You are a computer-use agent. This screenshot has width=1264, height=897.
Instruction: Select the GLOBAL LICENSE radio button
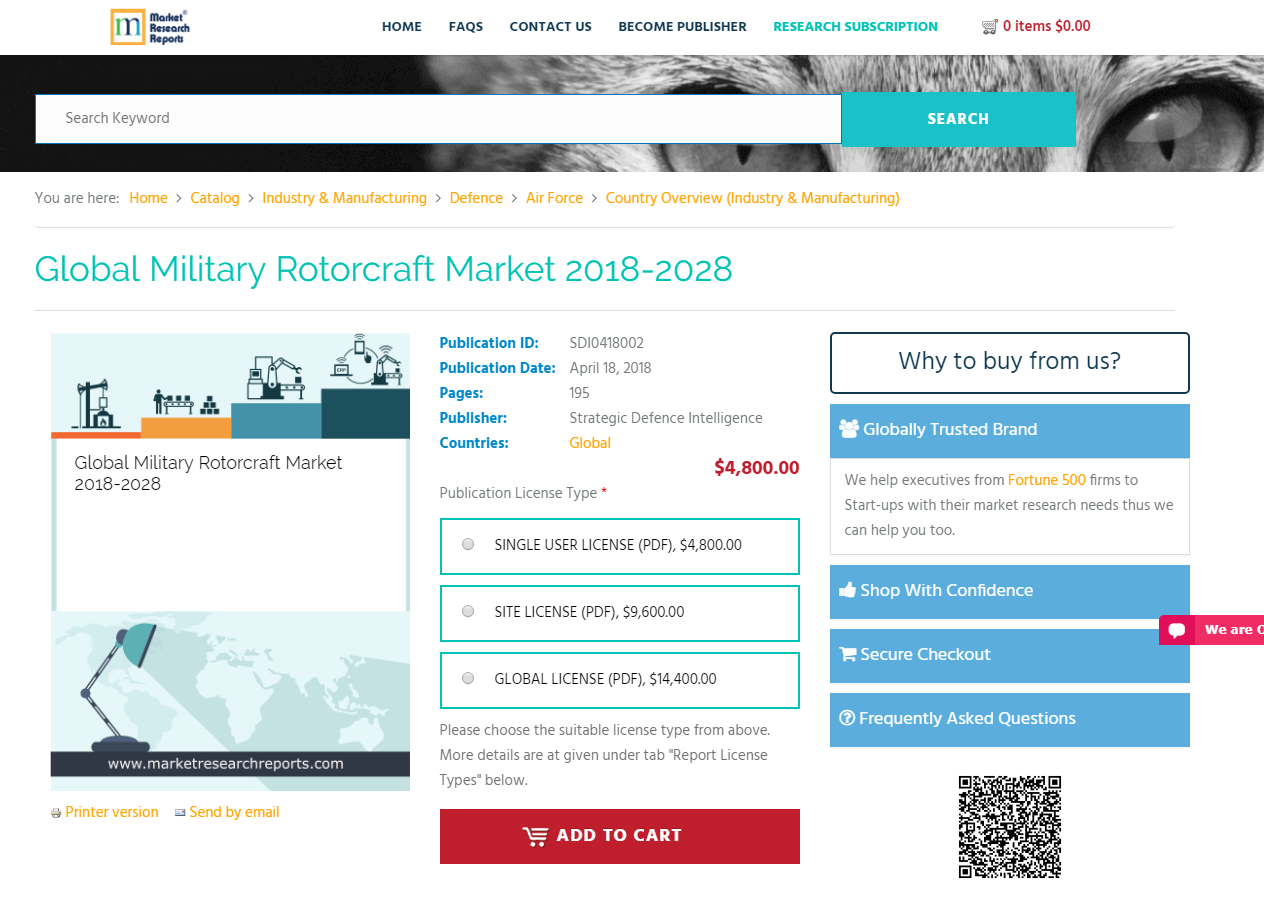pos(467,677)
